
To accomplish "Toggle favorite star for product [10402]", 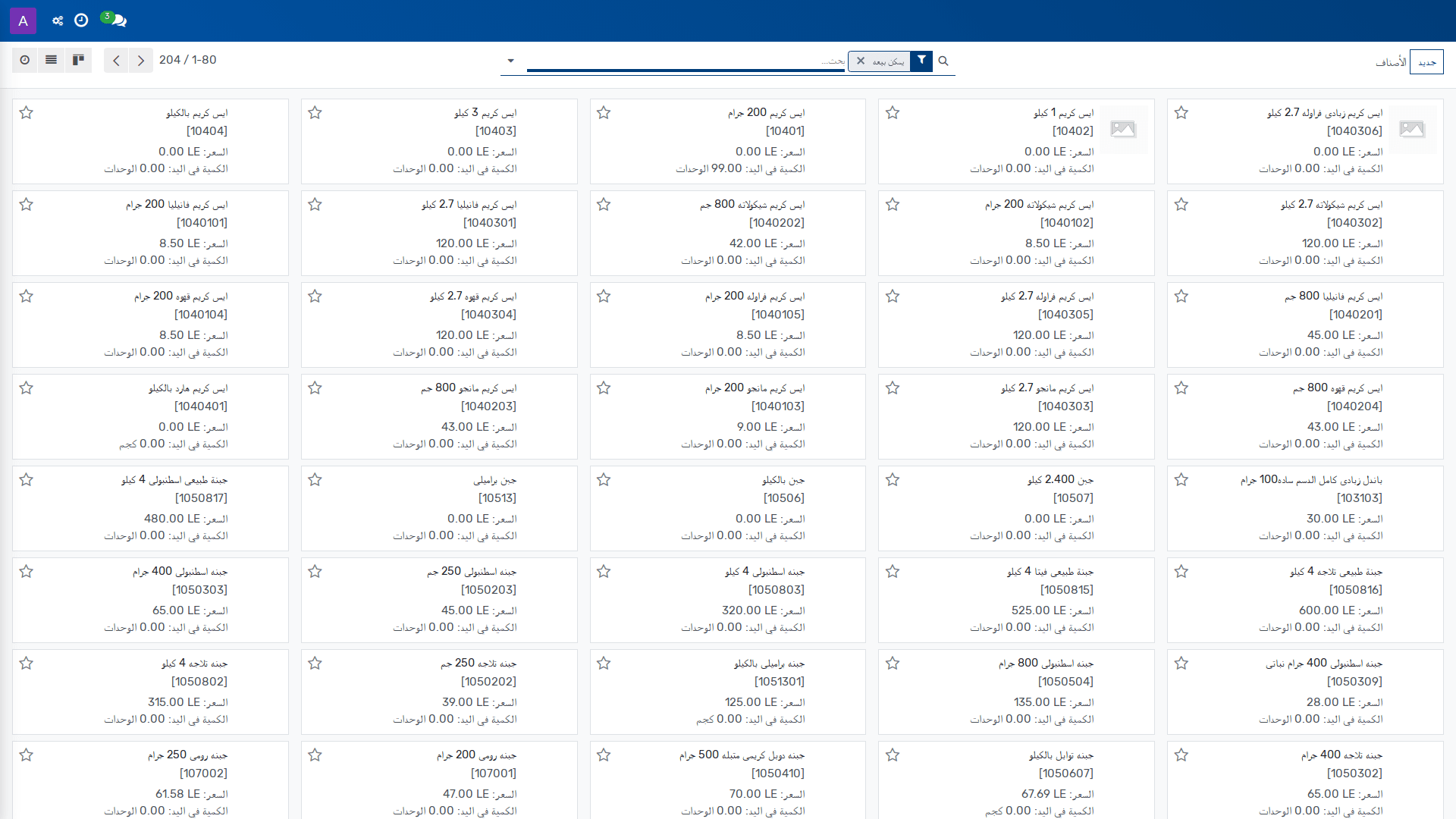I will 893,113.
